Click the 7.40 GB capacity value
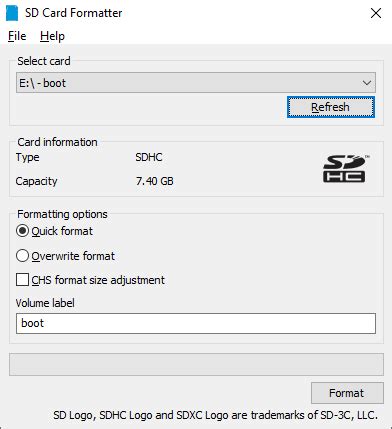The width and height of the screenshot is (392, 429). [155, 181]
